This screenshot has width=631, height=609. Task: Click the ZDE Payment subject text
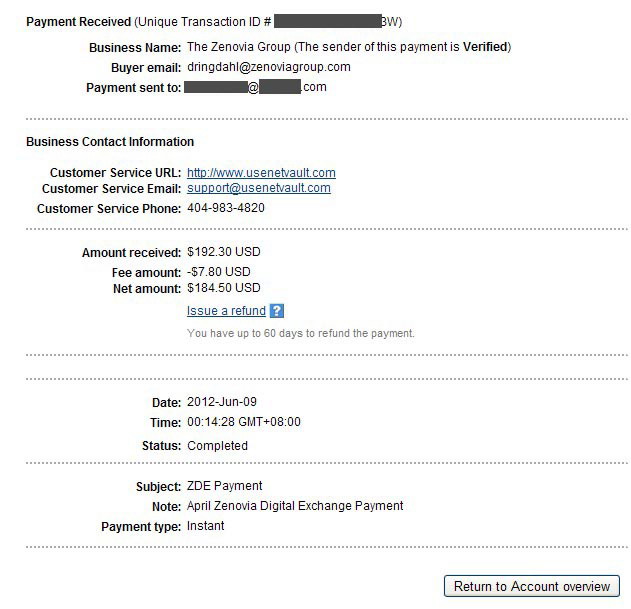[x=225, y=486]
